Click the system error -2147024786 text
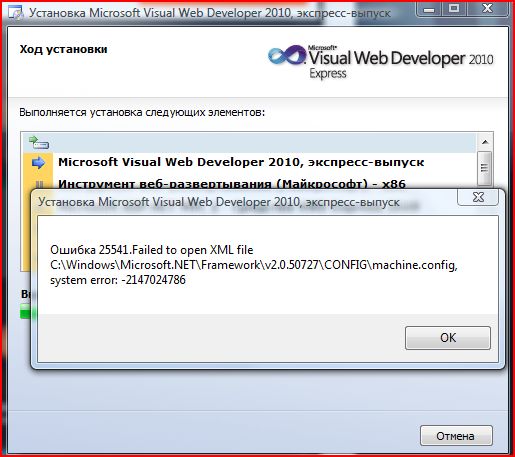The height and width of the screenshot is (457, 515). click(118, 280)
